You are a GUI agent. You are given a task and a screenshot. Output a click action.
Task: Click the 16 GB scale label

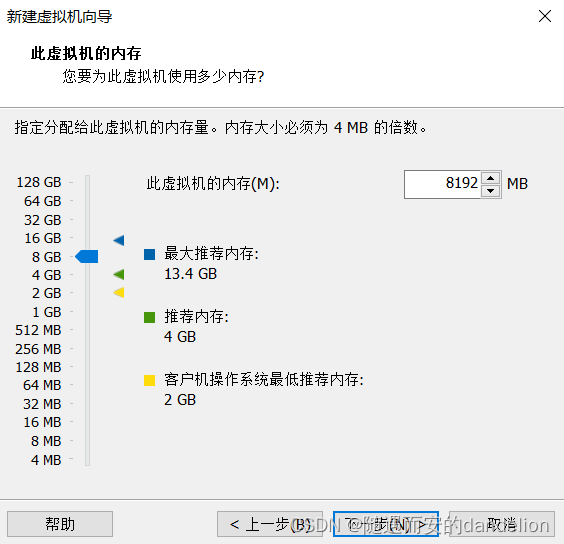(x=42, y=238)
